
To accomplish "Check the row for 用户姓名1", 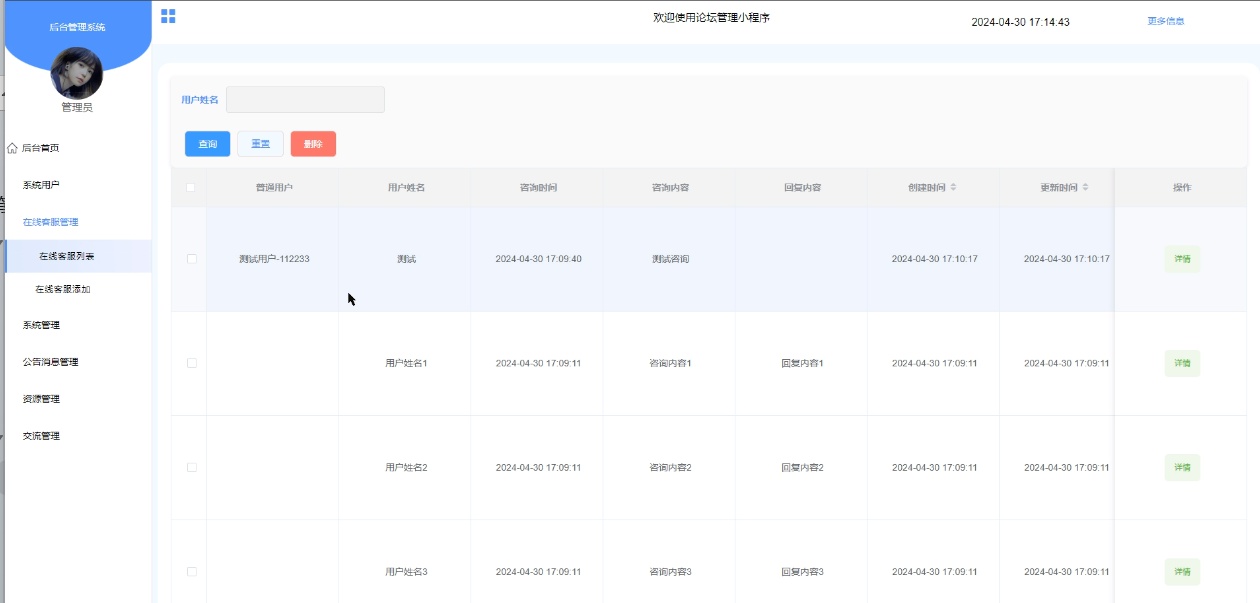I will [x=191, y=363].
